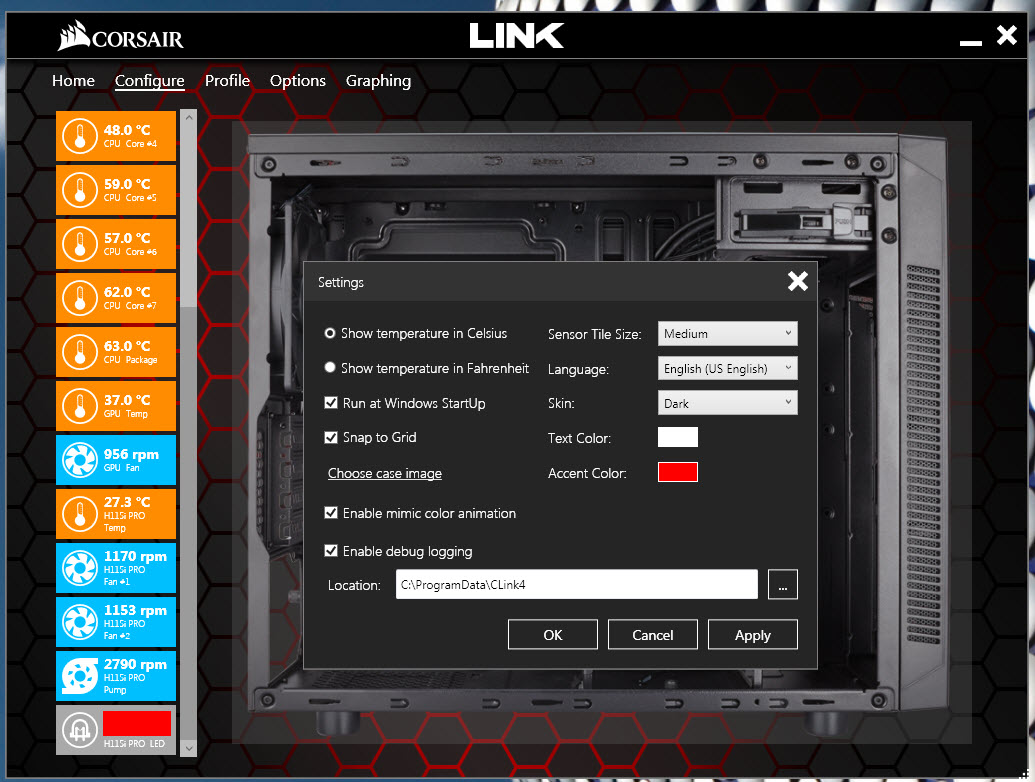Image resolution: width=1035 pixels, height=782 pixels.
Task: Go to the Home tab
Action: (x=73, y=81)
